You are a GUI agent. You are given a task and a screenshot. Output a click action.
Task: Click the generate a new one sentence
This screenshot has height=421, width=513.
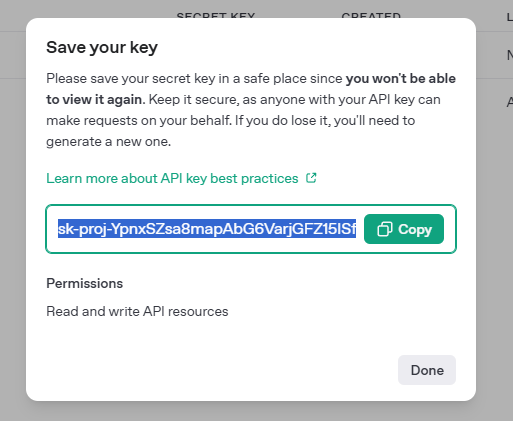(x=108, y=142)
